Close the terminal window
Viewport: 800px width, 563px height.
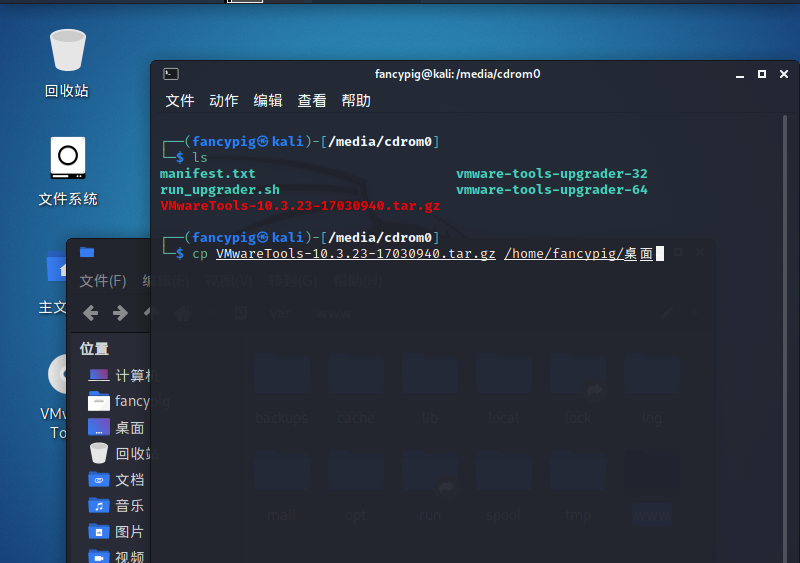[x=784, y=74]
